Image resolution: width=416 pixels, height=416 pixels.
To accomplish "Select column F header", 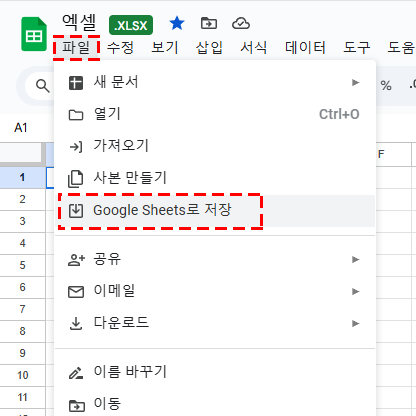I will [x=393, y=154].
